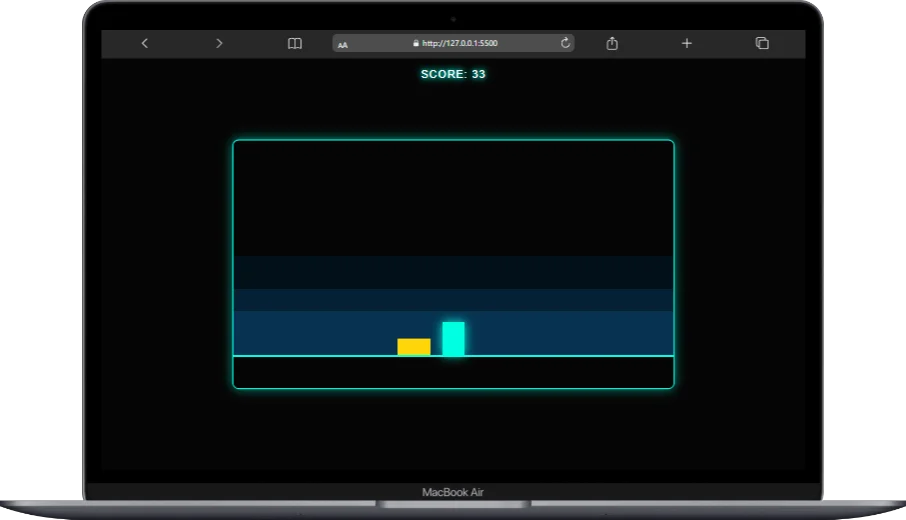
Task: Open the bookmarks book icon
Action: 295,43
